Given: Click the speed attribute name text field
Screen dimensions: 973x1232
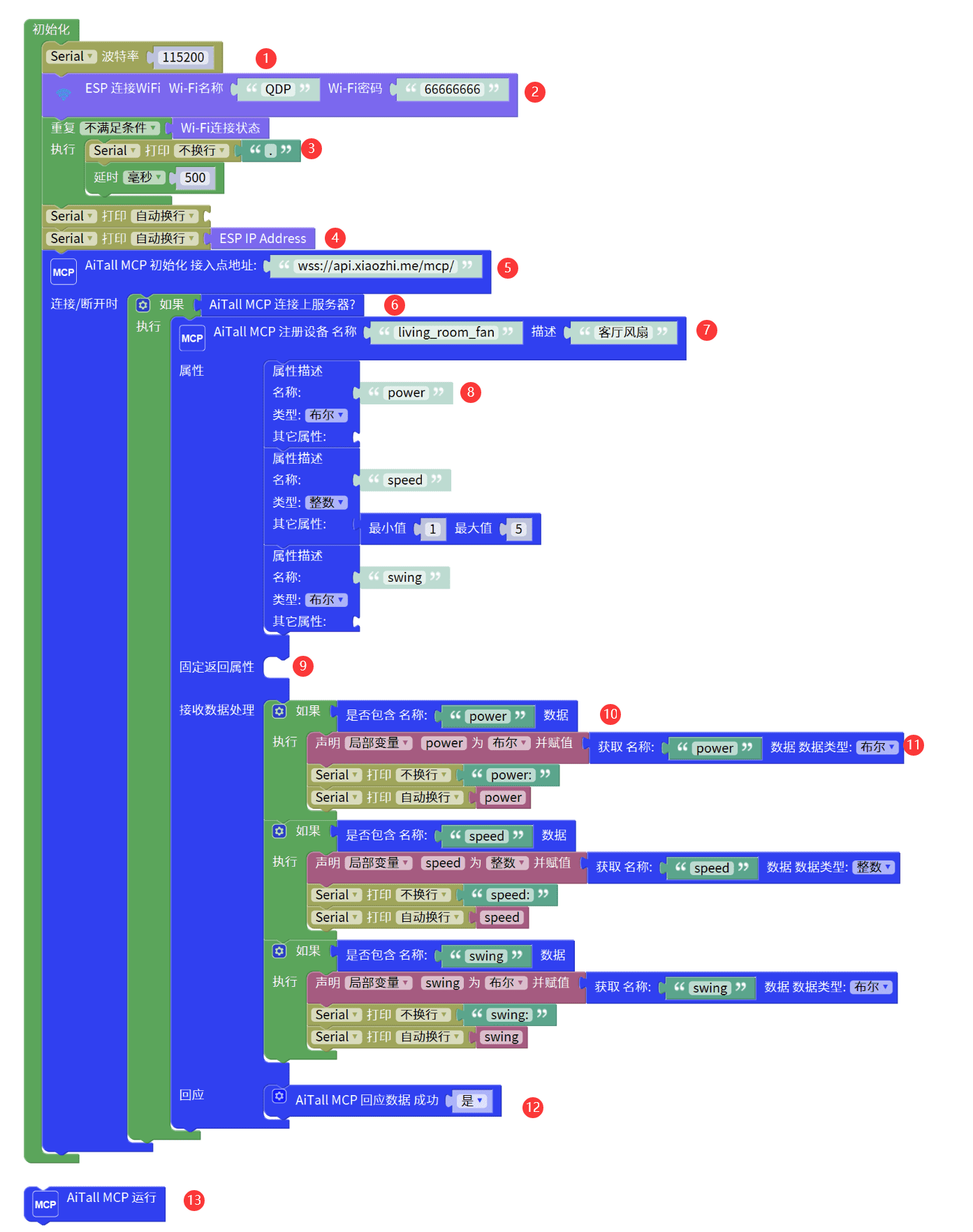Looking at the screenshot, I should tap(404, 481).
